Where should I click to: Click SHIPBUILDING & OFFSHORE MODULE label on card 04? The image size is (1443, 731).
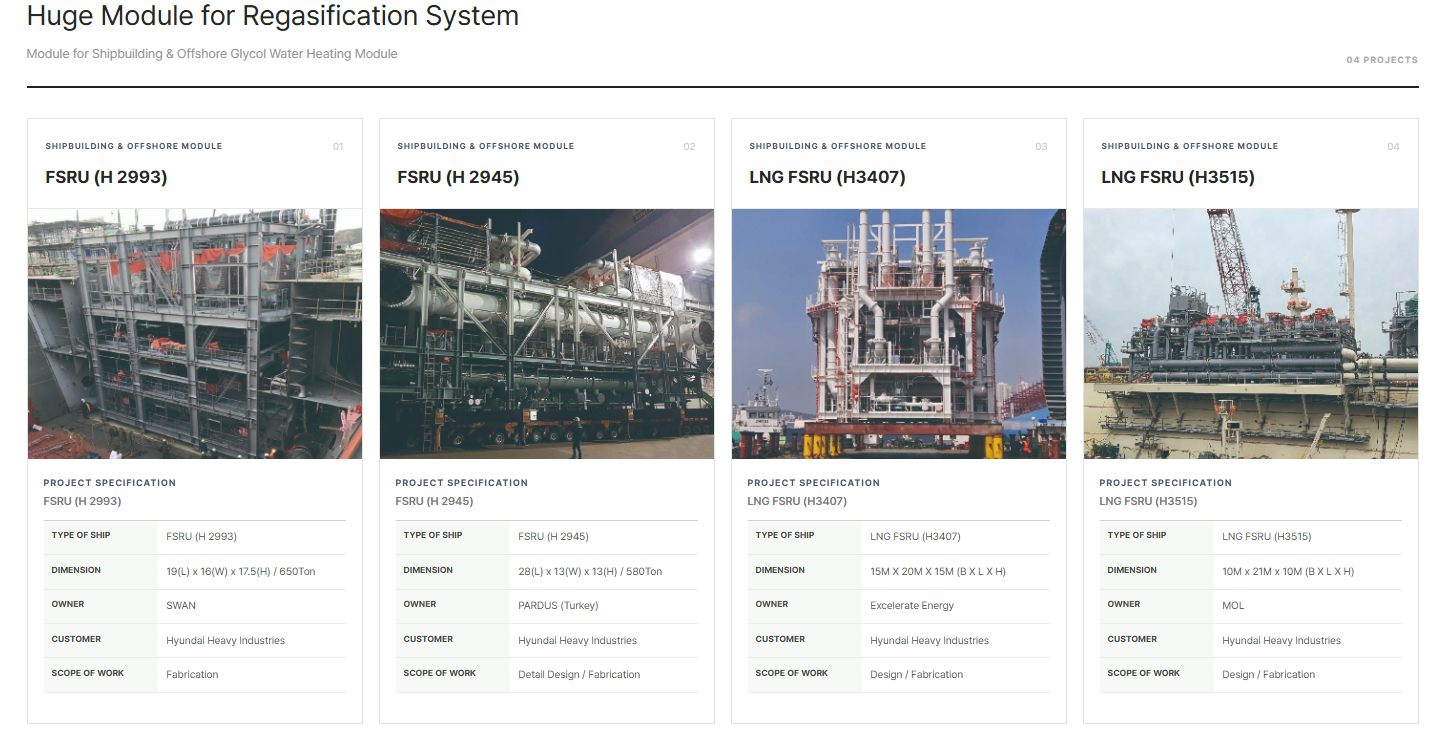[1190, 146]
